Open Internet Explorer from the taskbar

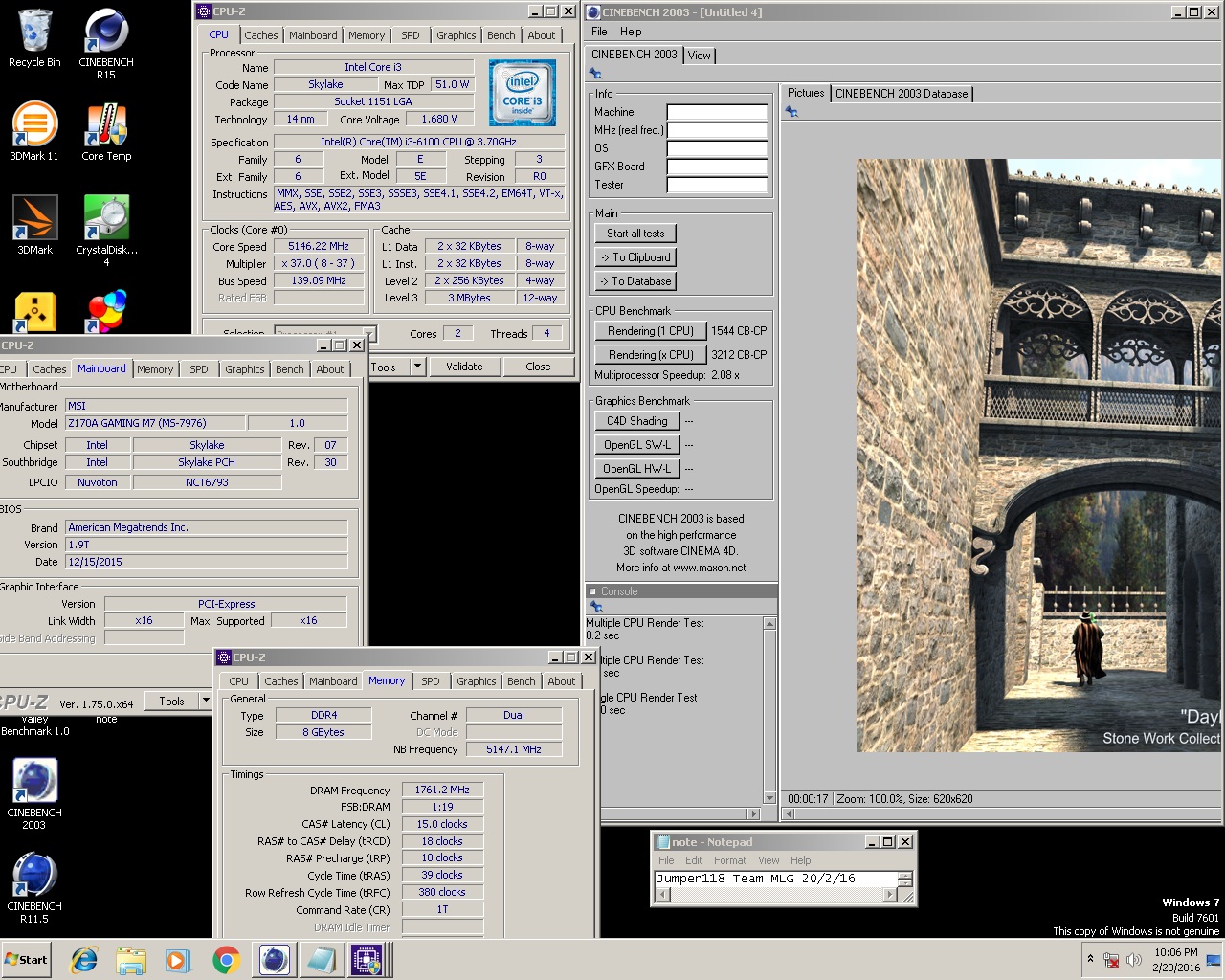84,960
